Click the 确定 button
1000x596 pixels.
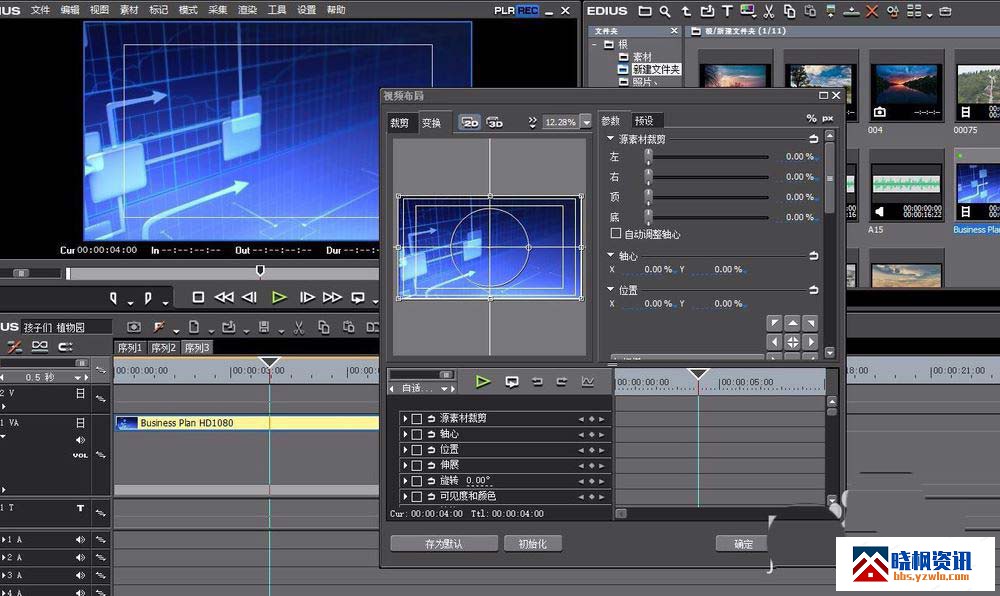click(x=743, y=544)
